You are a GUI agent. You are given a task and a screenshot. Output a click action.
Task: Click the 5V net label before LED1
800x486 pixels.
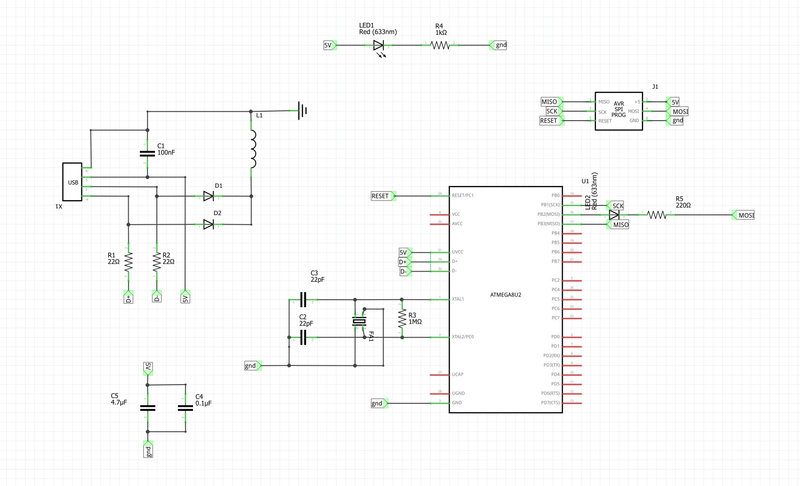point(328,45)
